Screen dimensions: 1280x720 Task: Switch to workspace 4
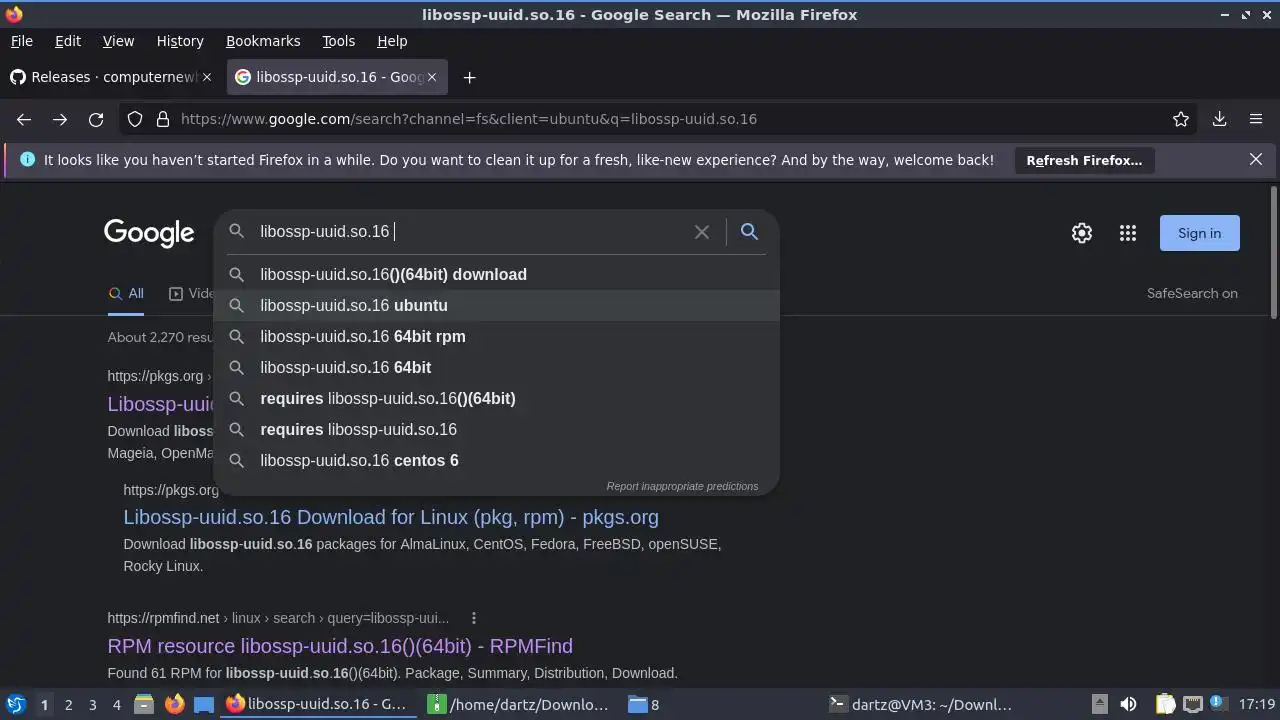click(x=116, y=704)
